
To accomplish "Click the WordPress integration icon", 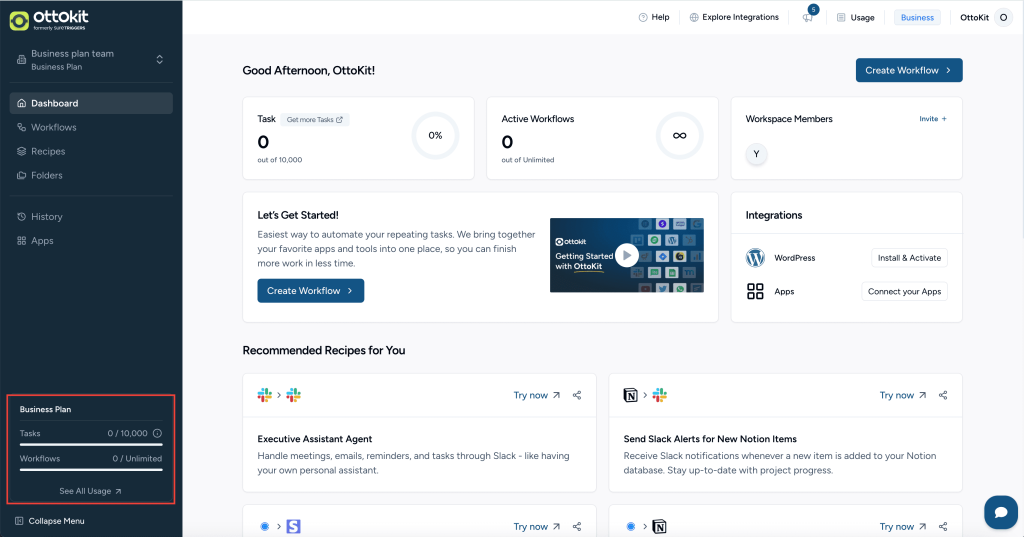I will (755, 258).
